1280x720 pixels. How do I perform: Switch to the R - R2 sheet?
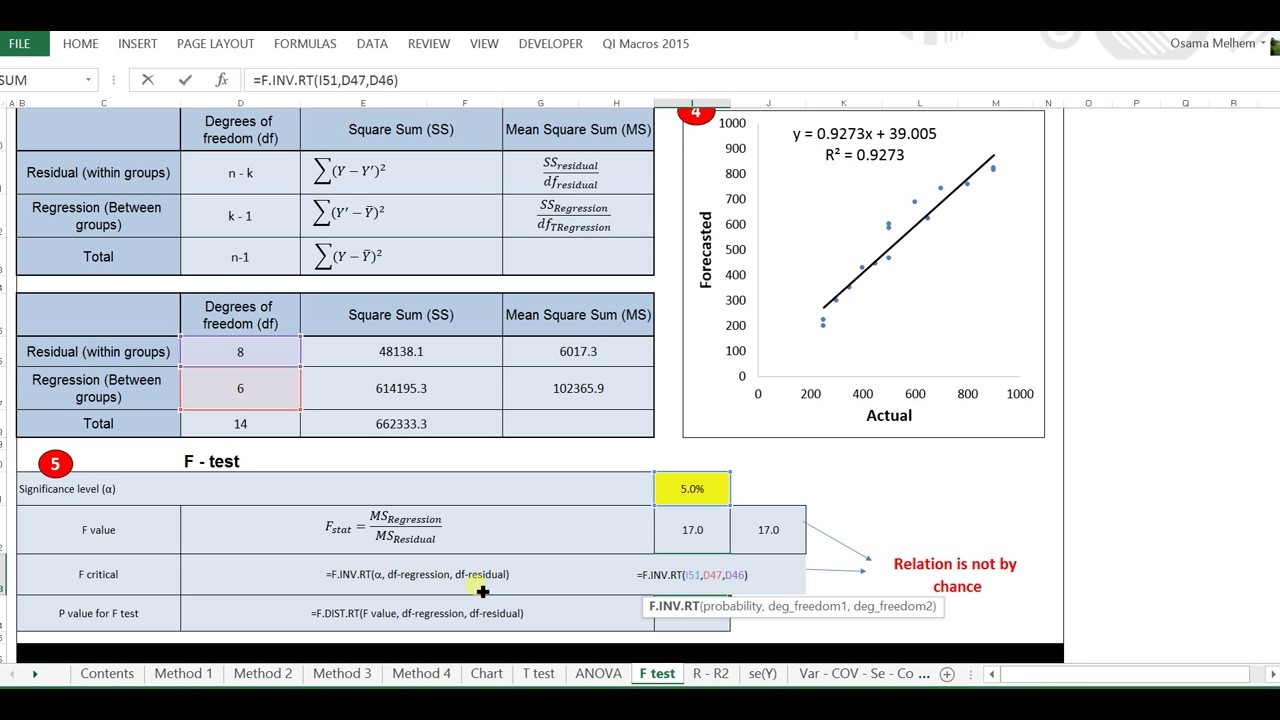(x=710, y=674)
